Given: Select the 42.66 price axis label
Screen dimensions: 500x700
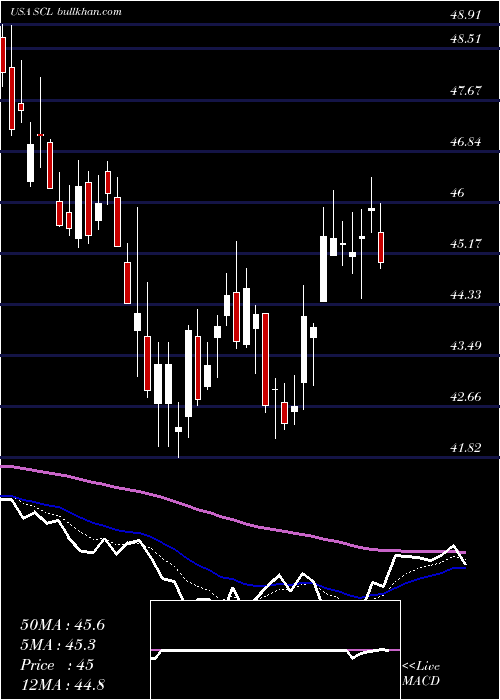Looking at the screenshot, I should (466, 397).
